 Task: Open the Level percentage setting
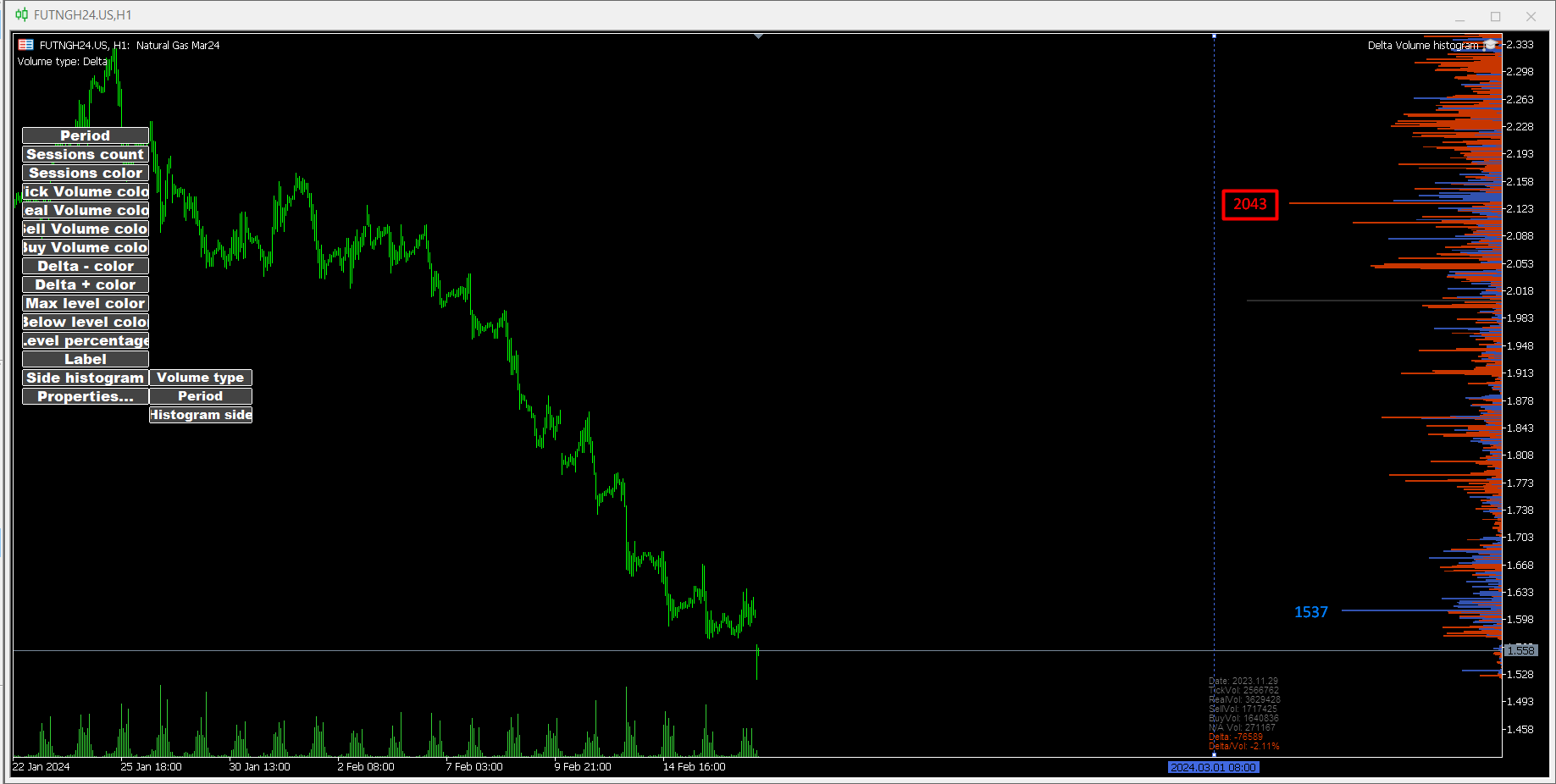click(86, 340)
